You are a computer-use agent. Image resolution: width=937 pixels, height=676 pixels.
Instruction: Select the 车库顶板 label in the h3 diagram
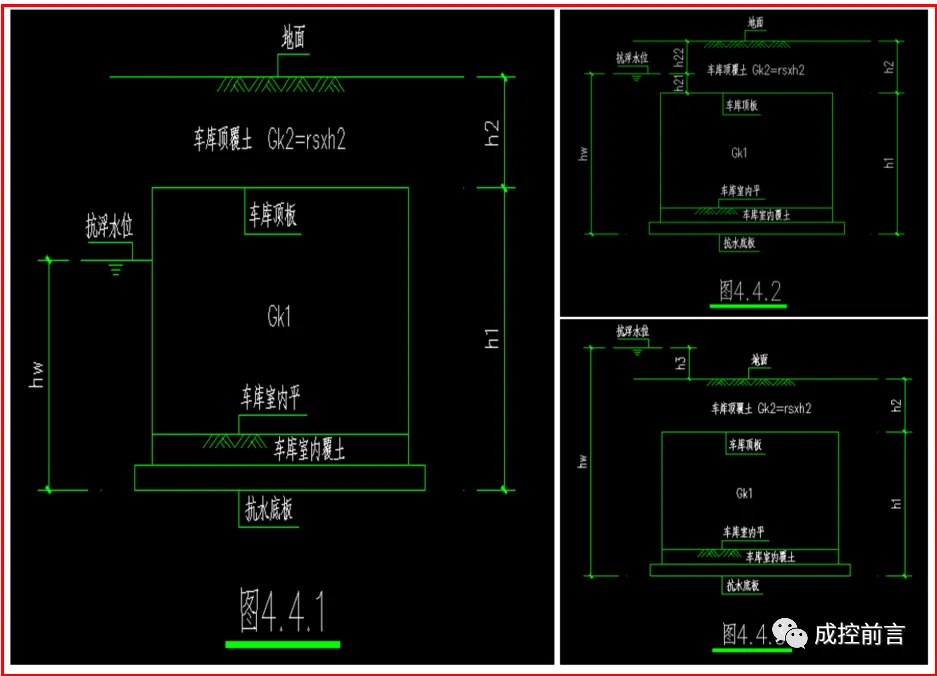(x=745, y=445)
